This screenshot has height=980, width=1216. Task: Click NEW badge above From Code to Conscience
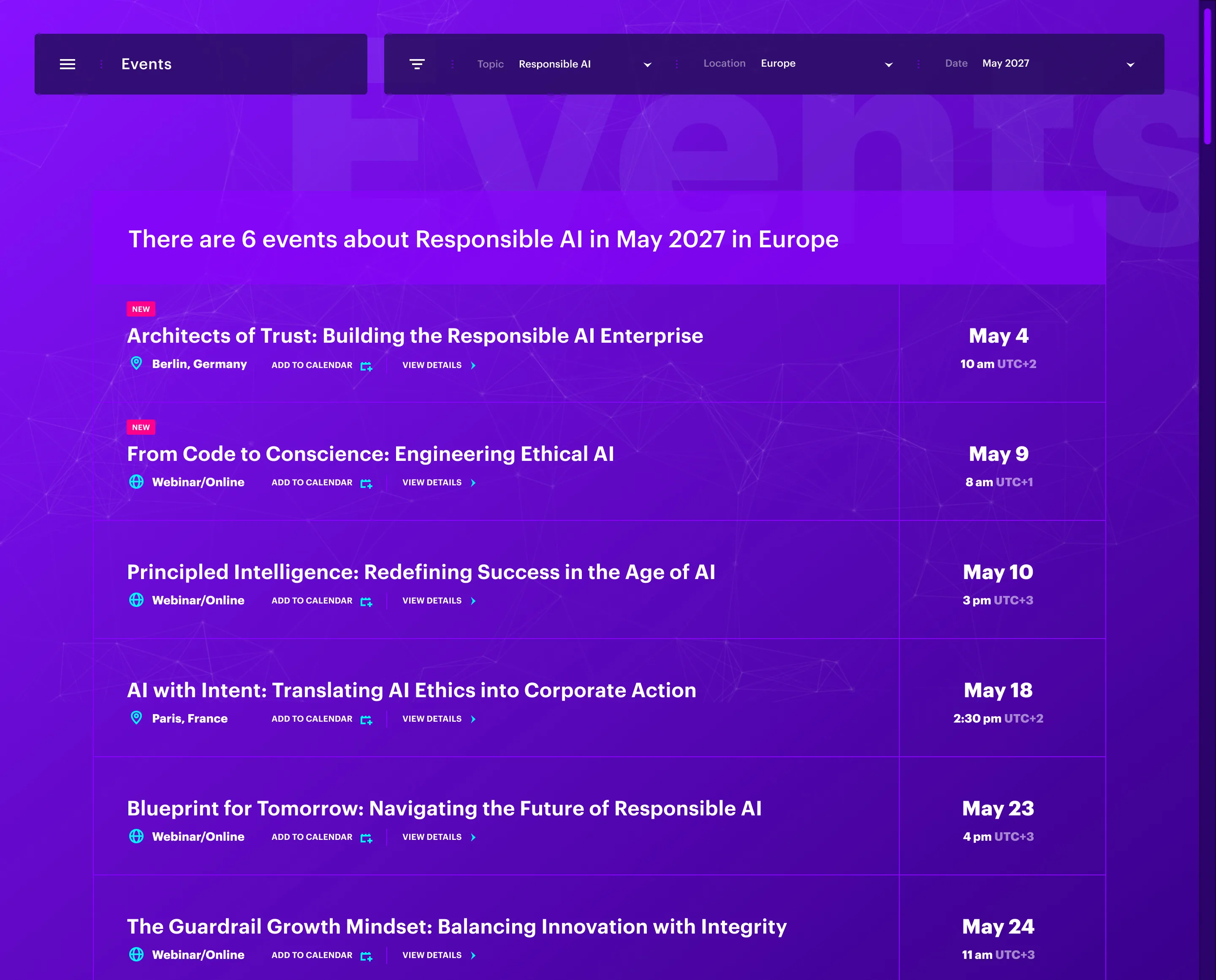(x=141, y=428)
